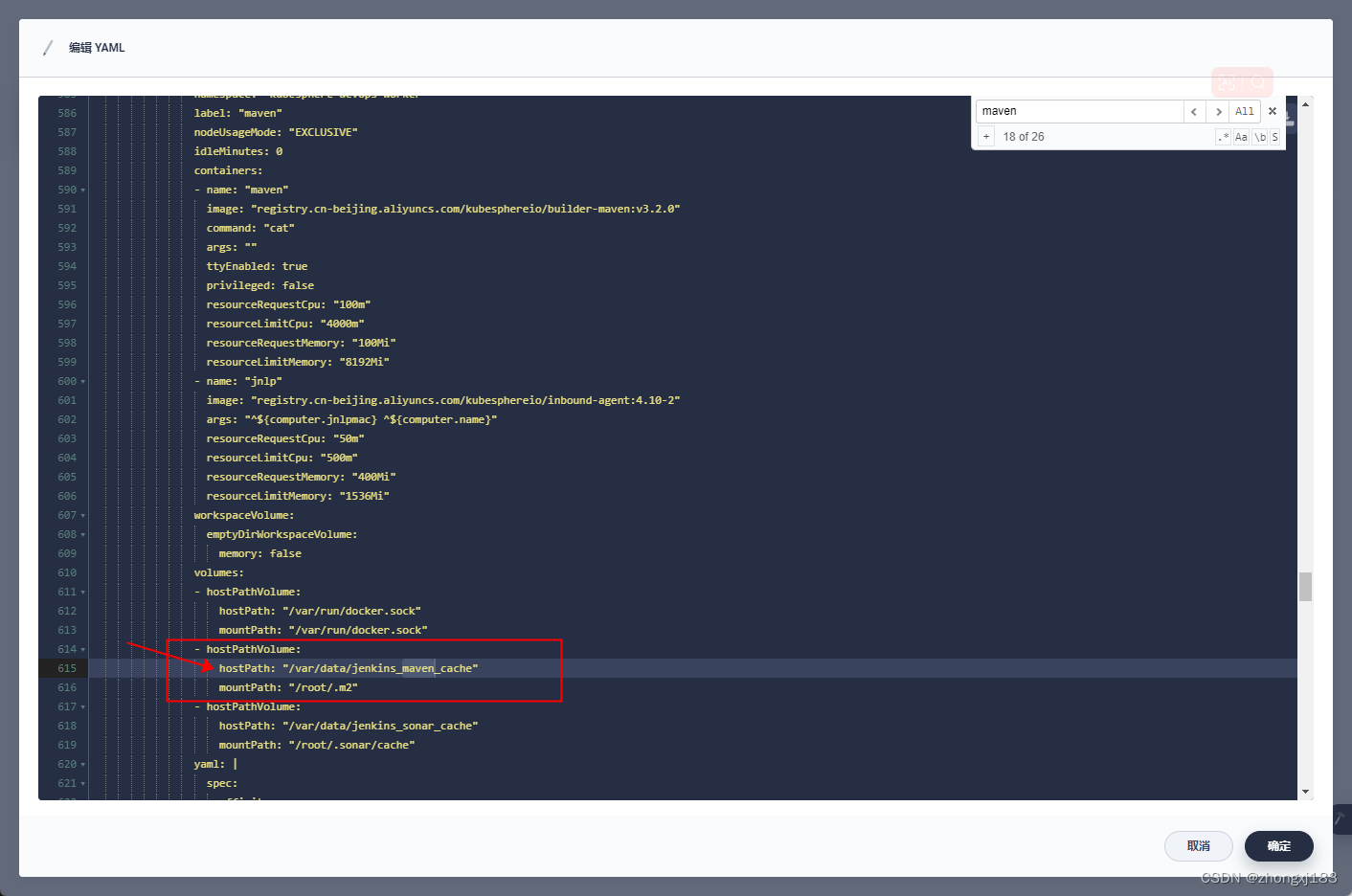Click the editor vertical scrollbar thumb
1352x896 pixels.
[1305, 587]
